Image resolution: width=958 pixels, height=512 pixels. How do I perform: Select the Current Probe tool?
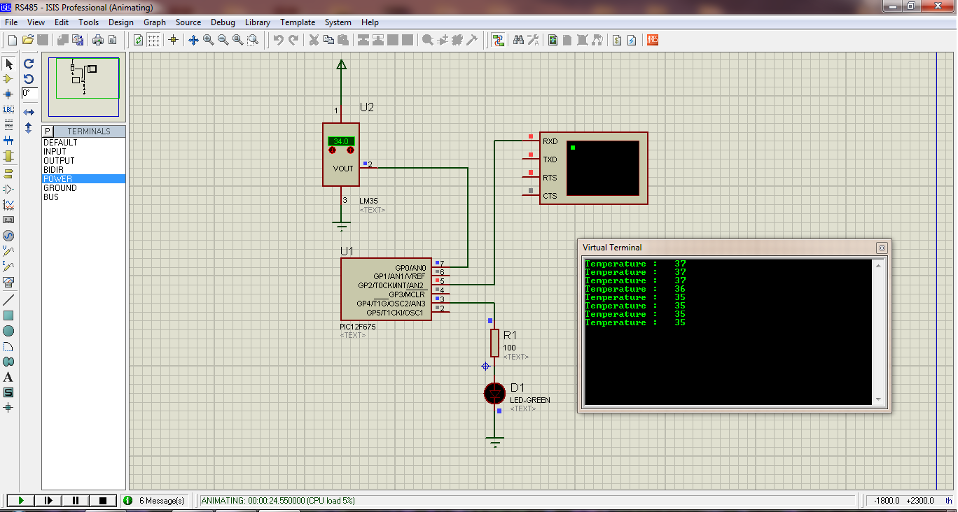pyautogui.click(x=9, y=266)
